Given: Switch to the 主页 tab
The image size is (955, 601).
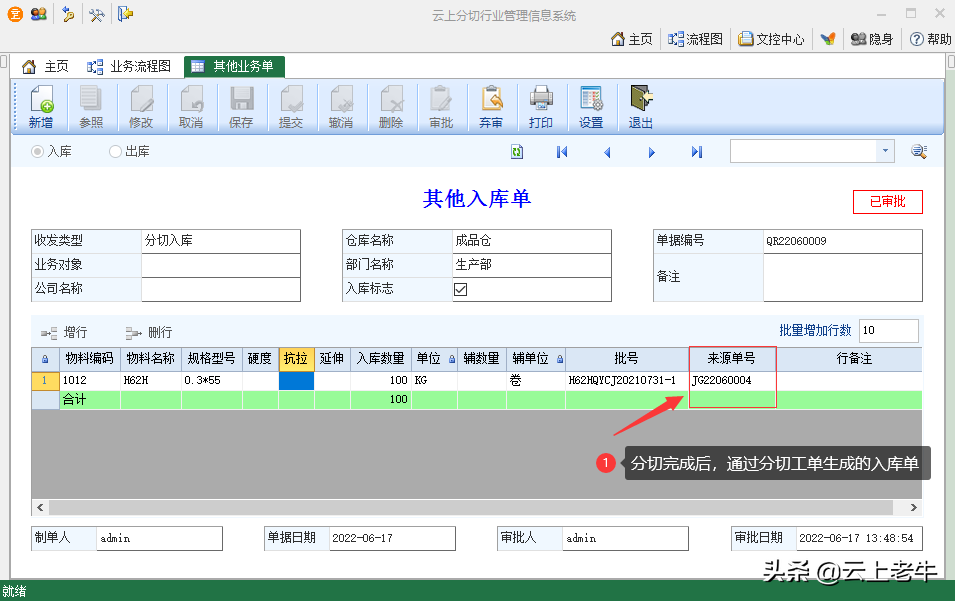Looking at the screenshot, I should (46, 67).
